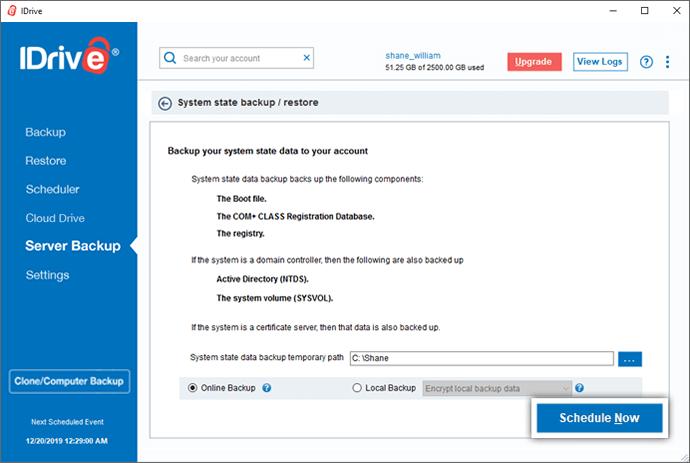The width and height of the screenshot is (690, 463).
Task: Click "Backup your system state data to your account" heading
Action: pos(268,151)
